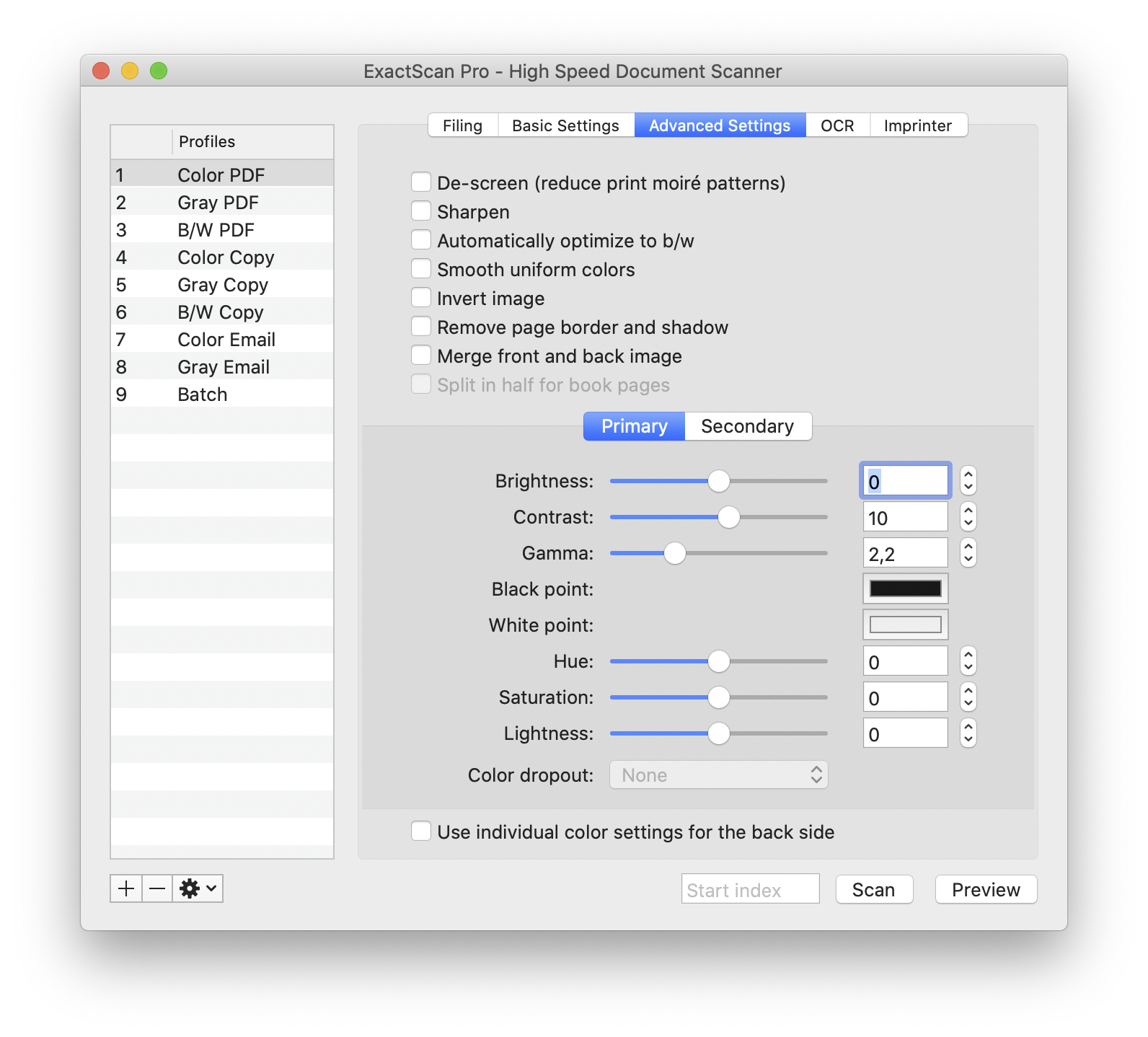Viewport: 1148px width, 1037px height.
Task: Click the Lightness slider knob
Action: tap(719, 733)
